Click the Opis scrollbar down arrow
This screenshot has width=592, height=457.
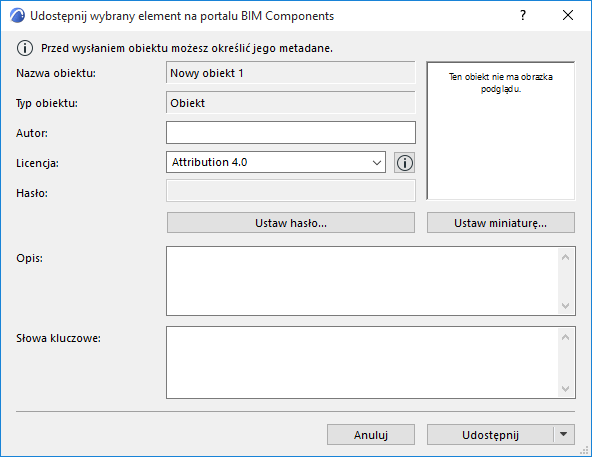pos(565,305)
